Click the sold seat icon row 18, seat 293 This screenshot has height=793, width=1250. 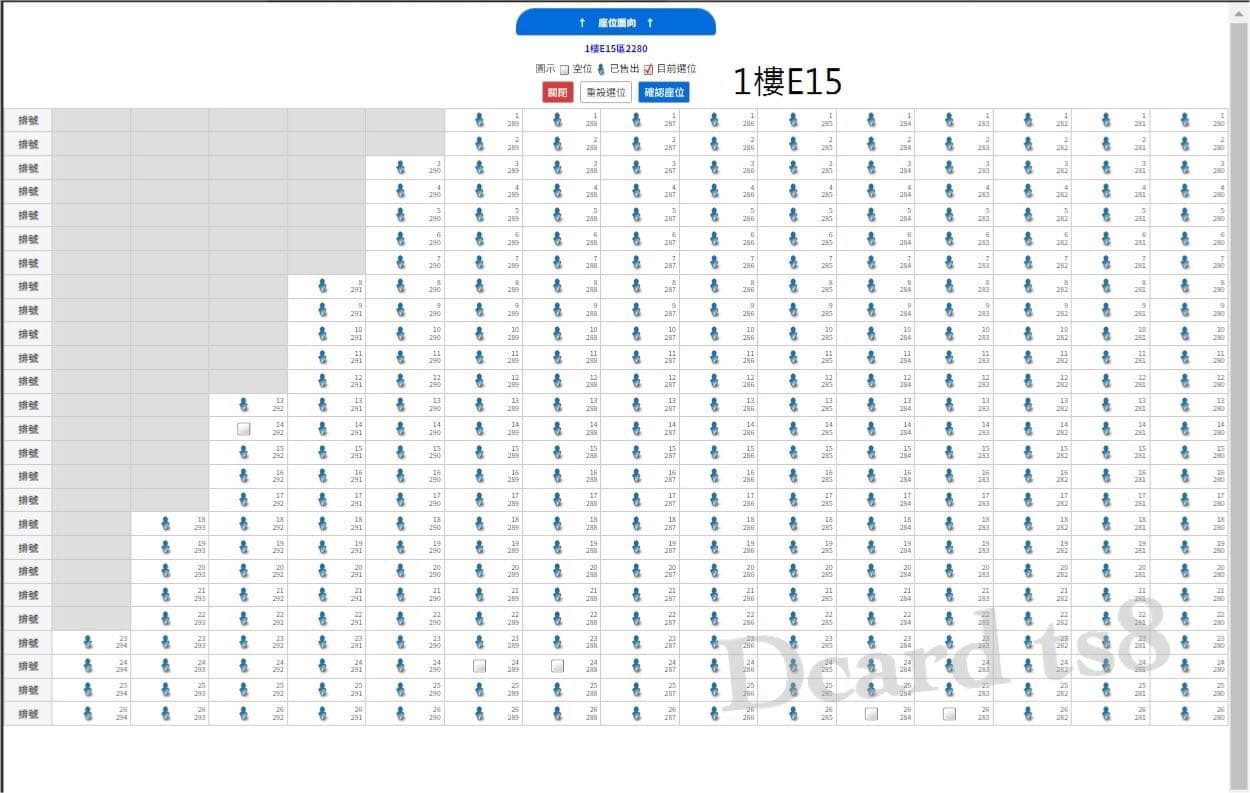pos(165,523)
